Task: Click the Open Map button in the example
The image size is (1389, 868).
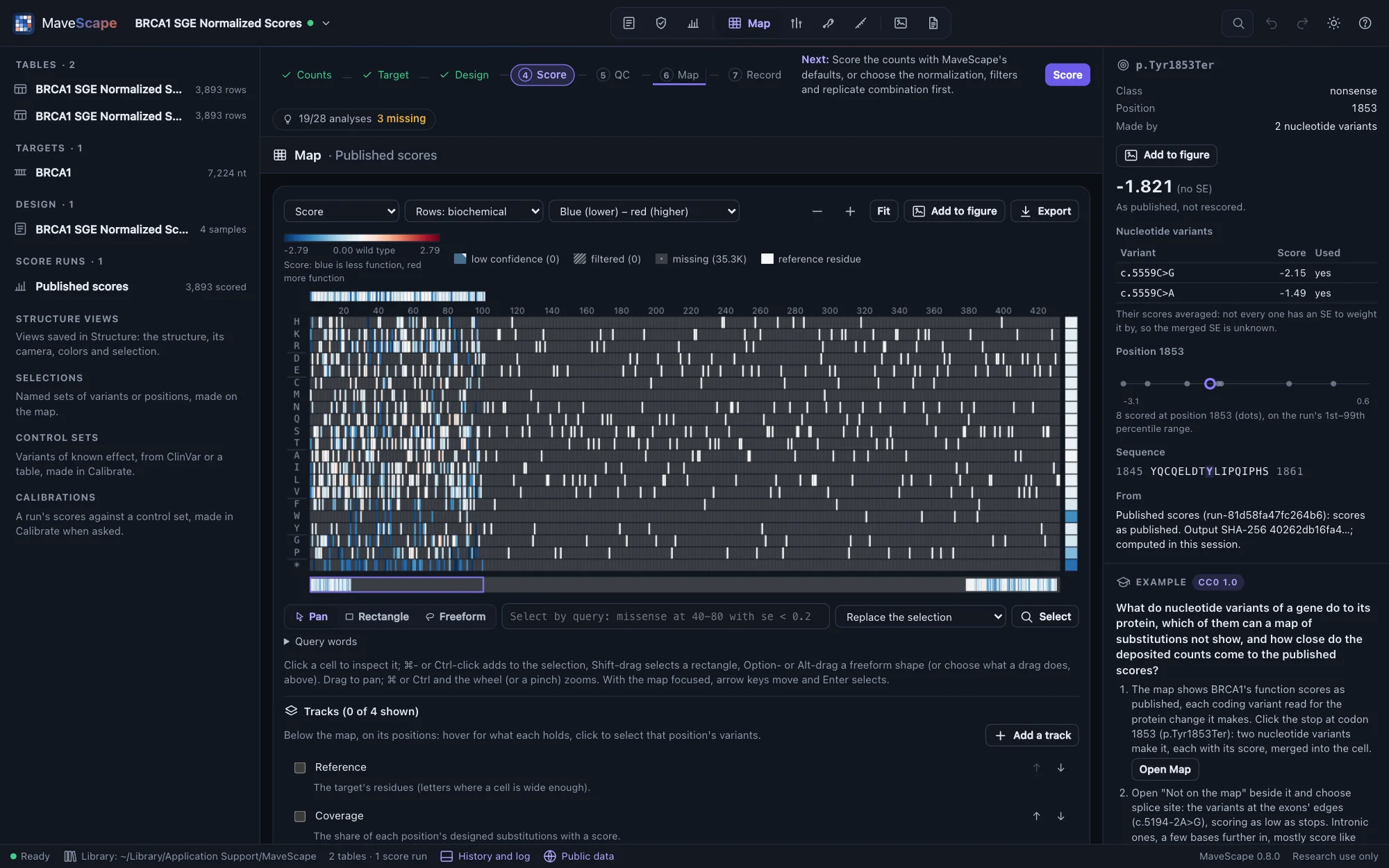Action: pos(1165,769)
